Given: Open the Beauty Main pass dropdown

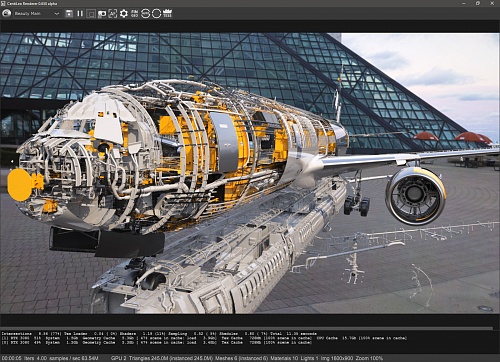Looking at the screenshot, I should [x=37, y=14].
